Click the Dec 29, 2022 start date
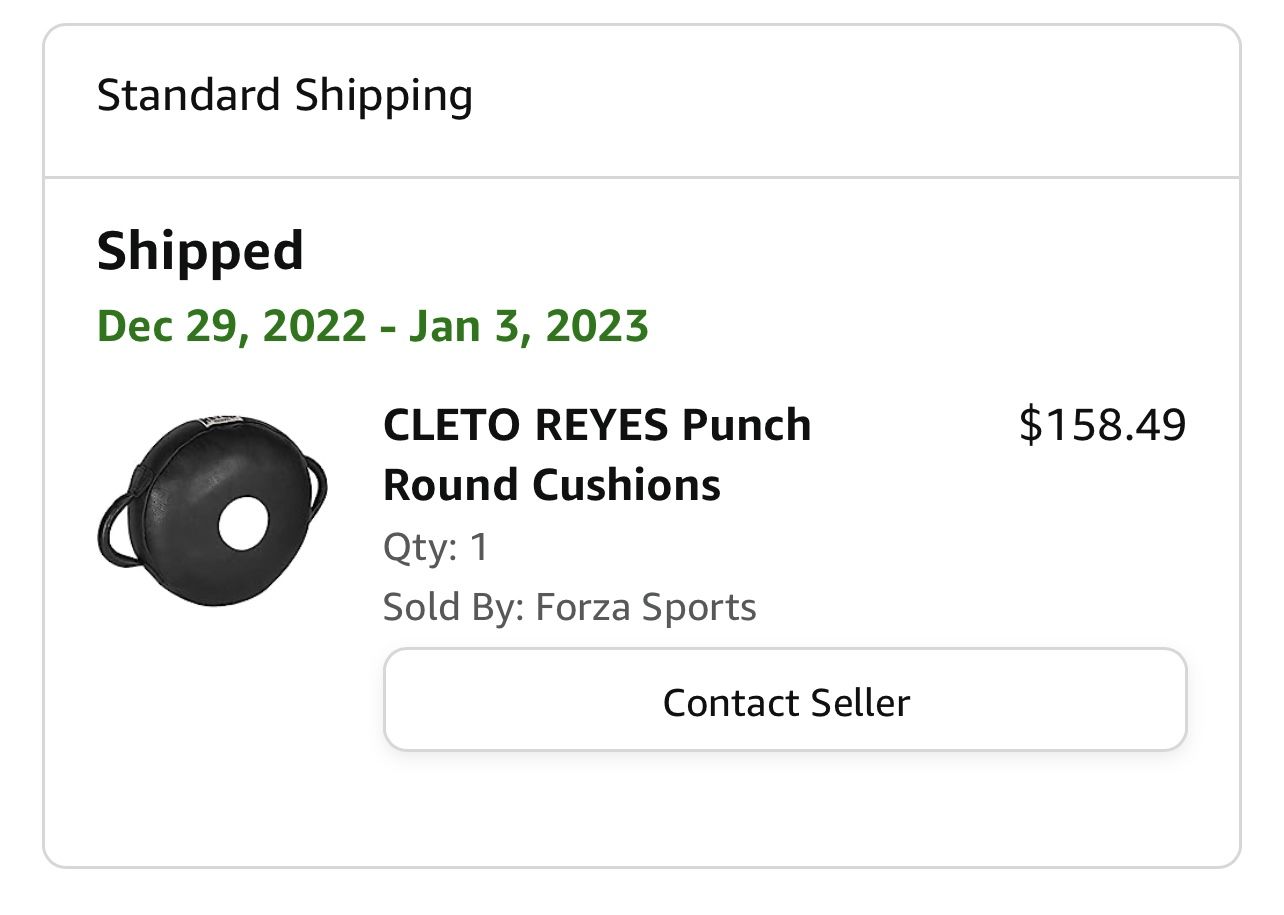The width and height of the screenshot is (1284, 915). coord(231,327)
